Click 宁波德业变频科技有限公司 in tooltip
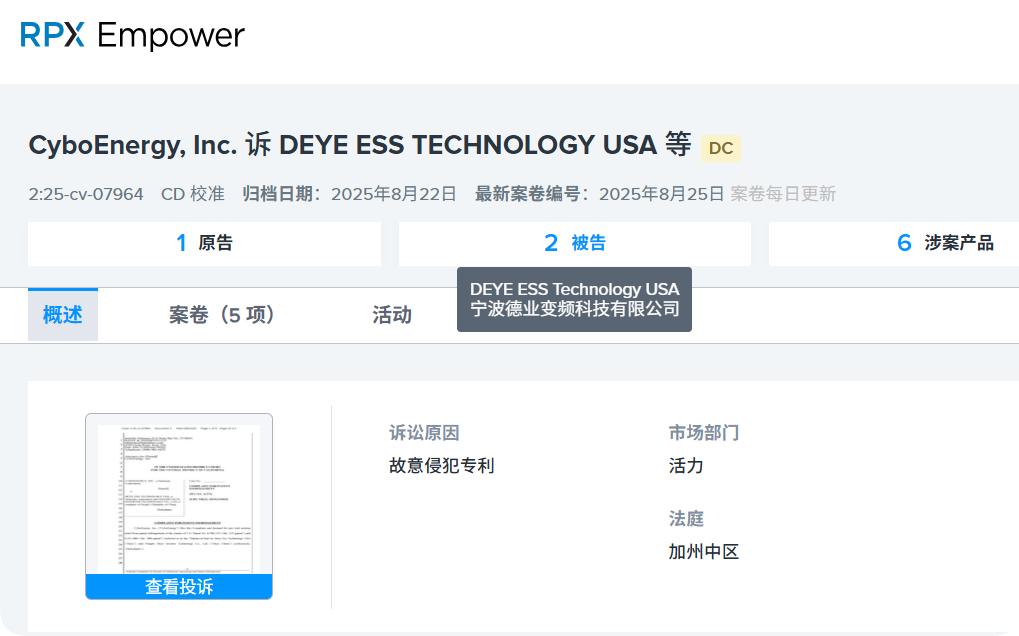Image resolution: width=1019 pixels, height=636 pixels. [x=574, y=309]
